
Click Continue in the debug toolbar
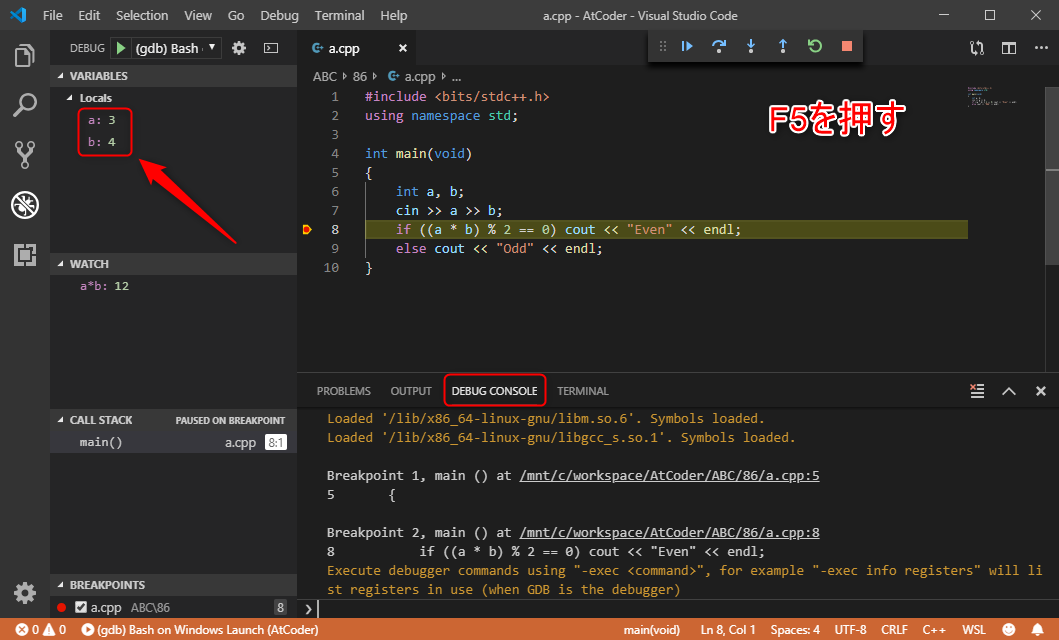(687, 46)
